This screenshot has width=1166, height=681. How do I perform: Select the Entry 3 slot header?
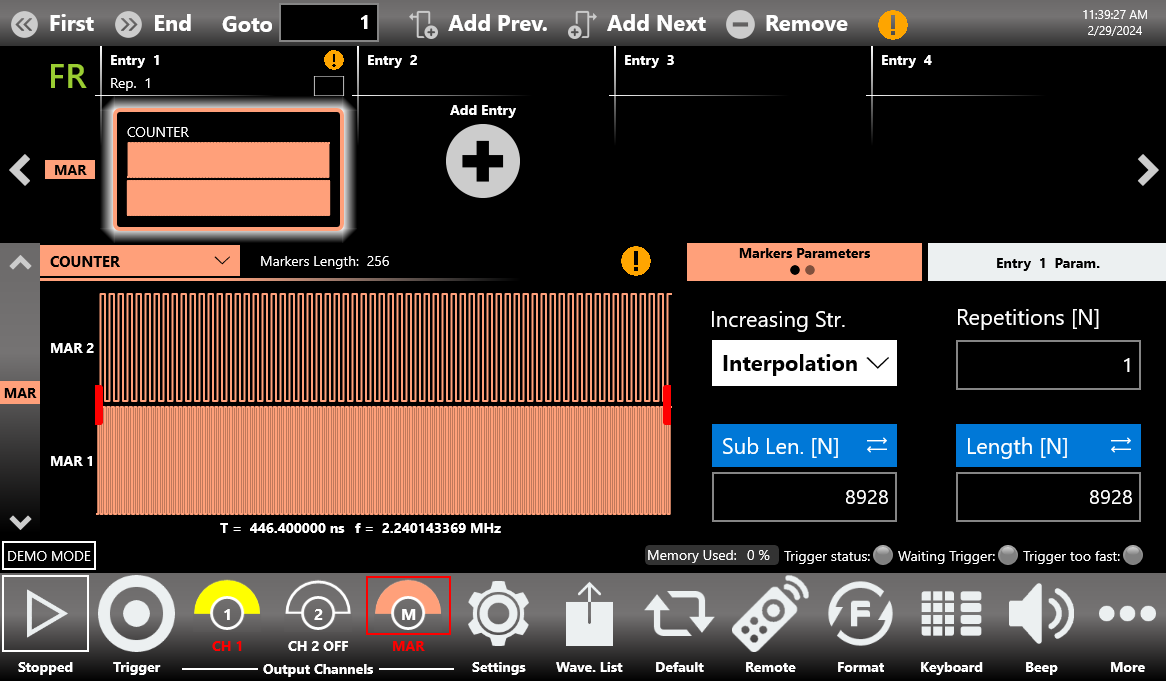(649, 60)
